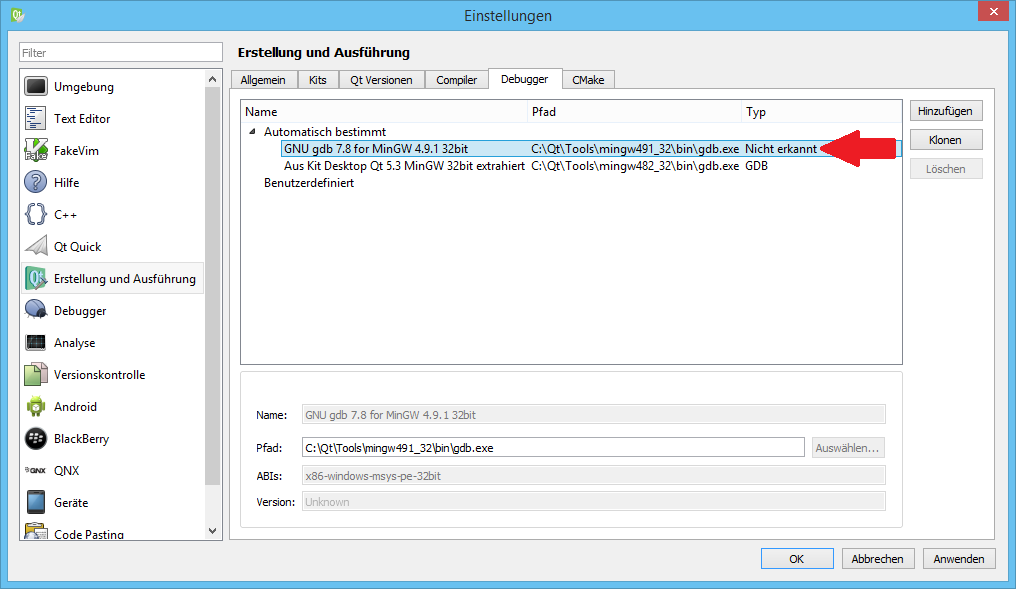Switch to the Allgemein tab

tap(263, 80)
